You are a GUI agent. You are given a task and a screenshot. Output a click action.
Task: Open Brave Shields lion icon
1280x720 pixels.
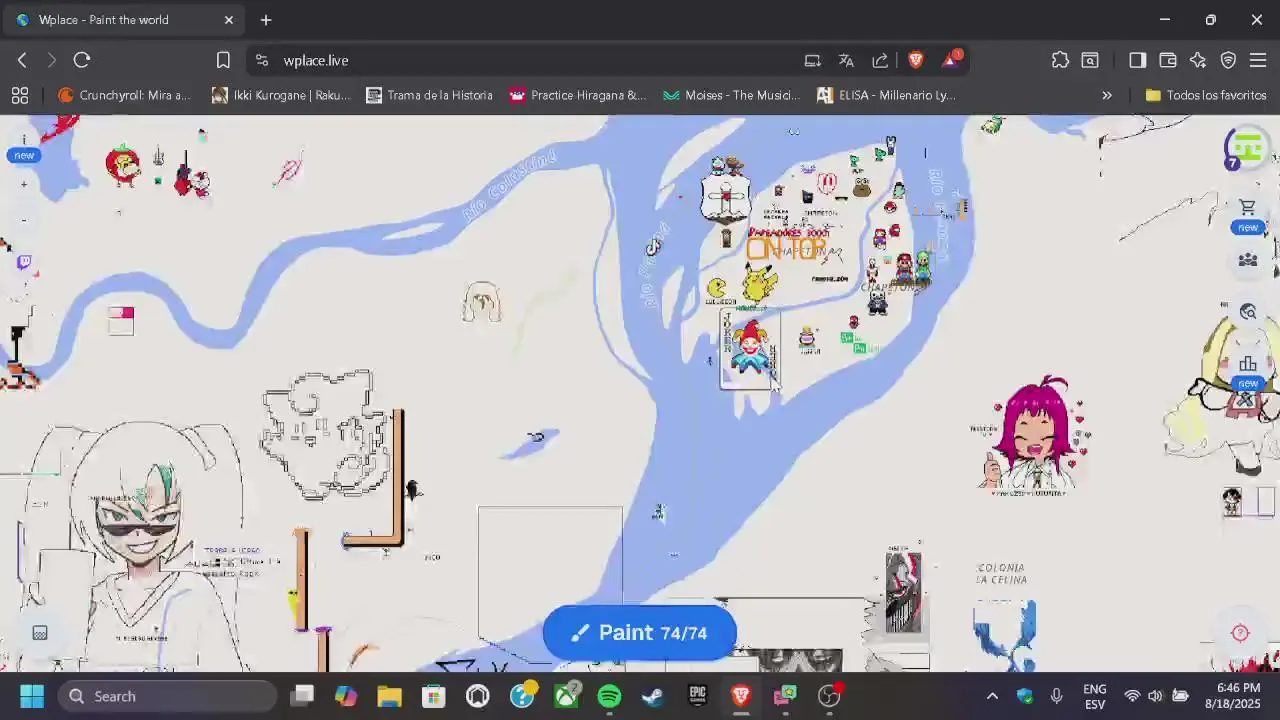click(915, 60)
